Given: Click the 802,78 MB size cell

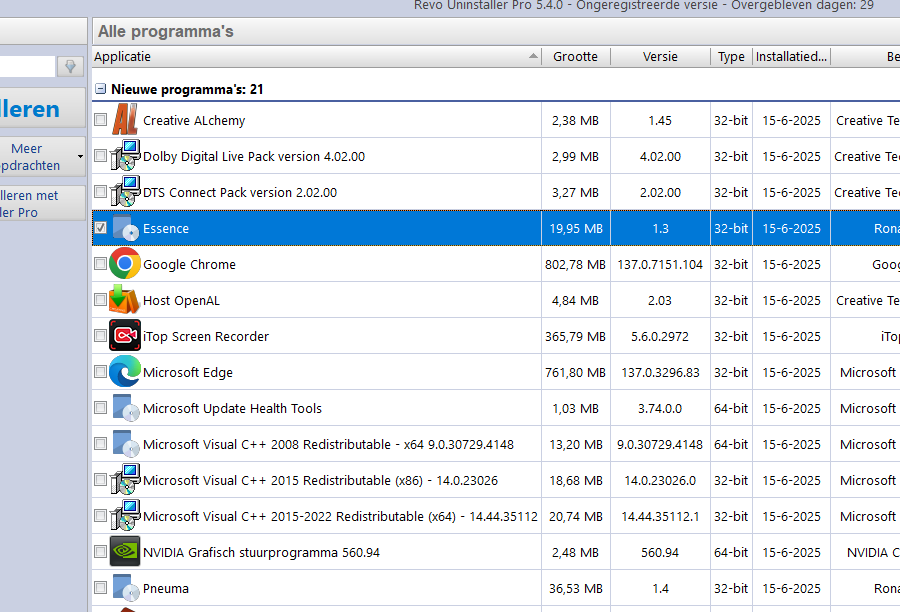Looking at the screenshot, I should (x=575, y=264).
